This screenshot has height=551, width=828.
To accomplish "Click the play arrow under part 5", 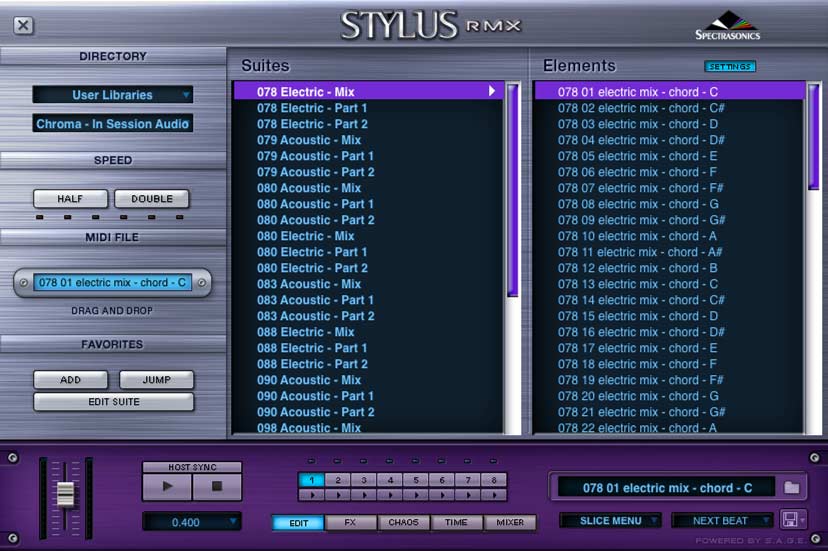I will click(x=416, y=496).
